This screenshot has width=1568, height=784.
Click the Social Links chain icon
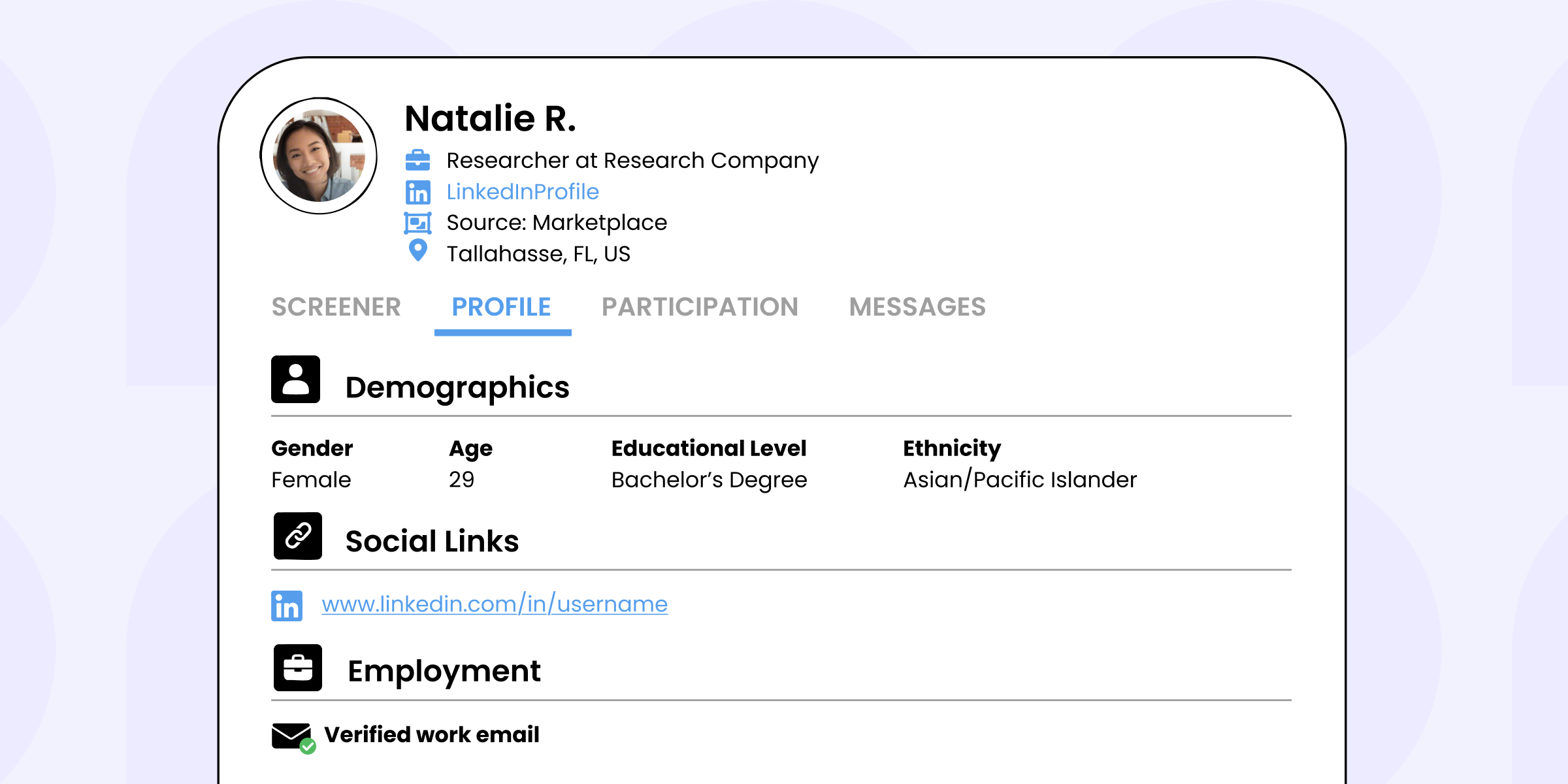pos(298,536)
